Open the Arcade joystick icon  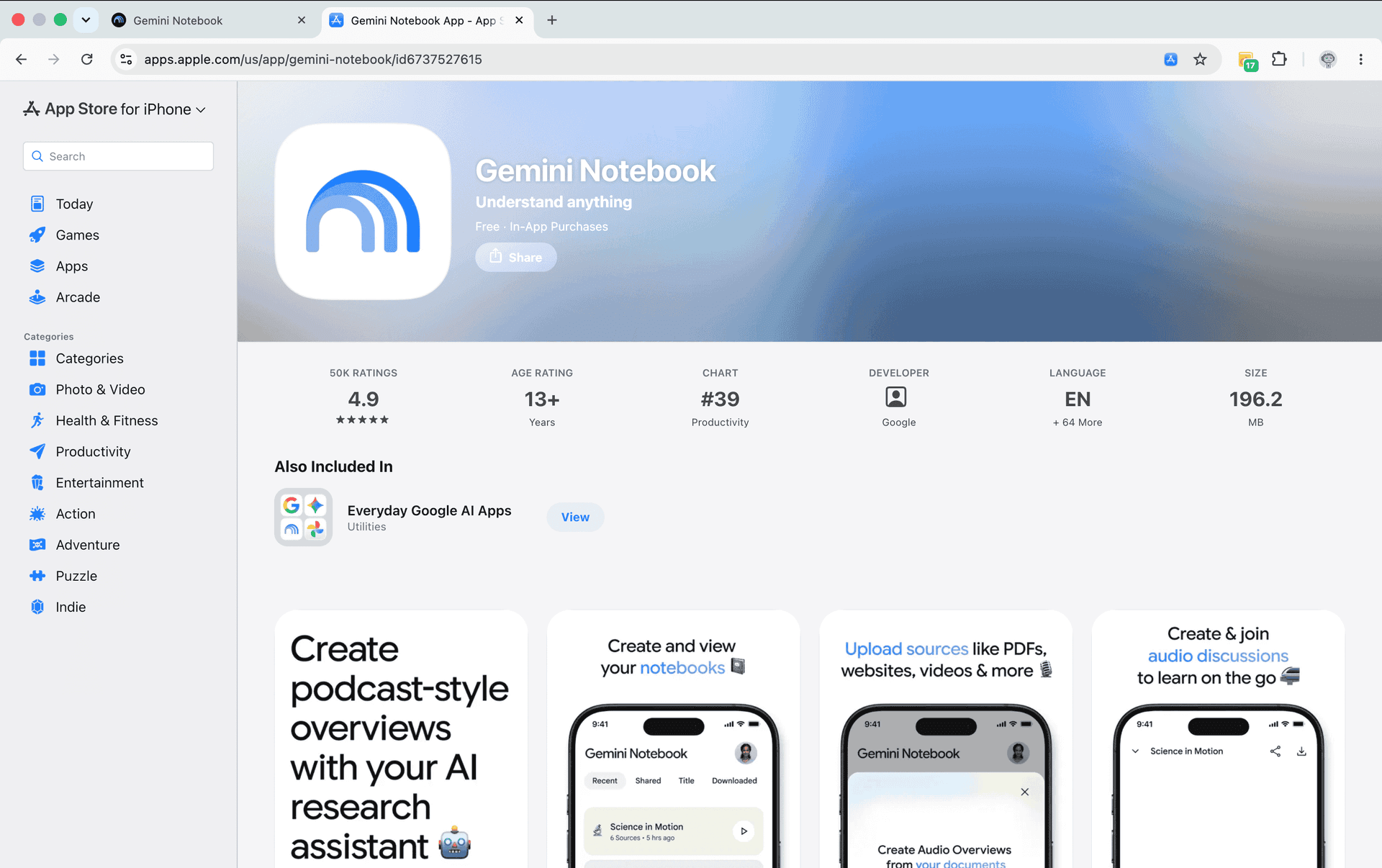37,297
